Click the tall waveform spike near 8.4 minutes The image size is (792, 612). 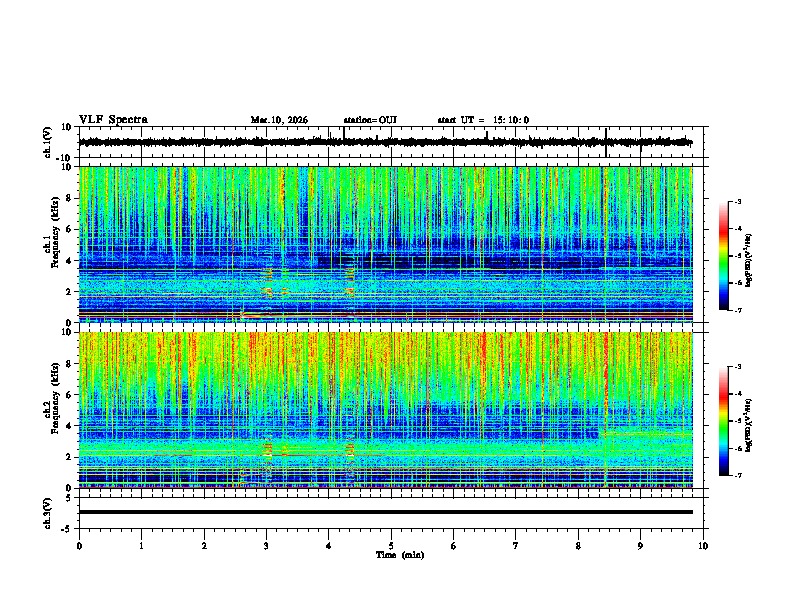606,142
